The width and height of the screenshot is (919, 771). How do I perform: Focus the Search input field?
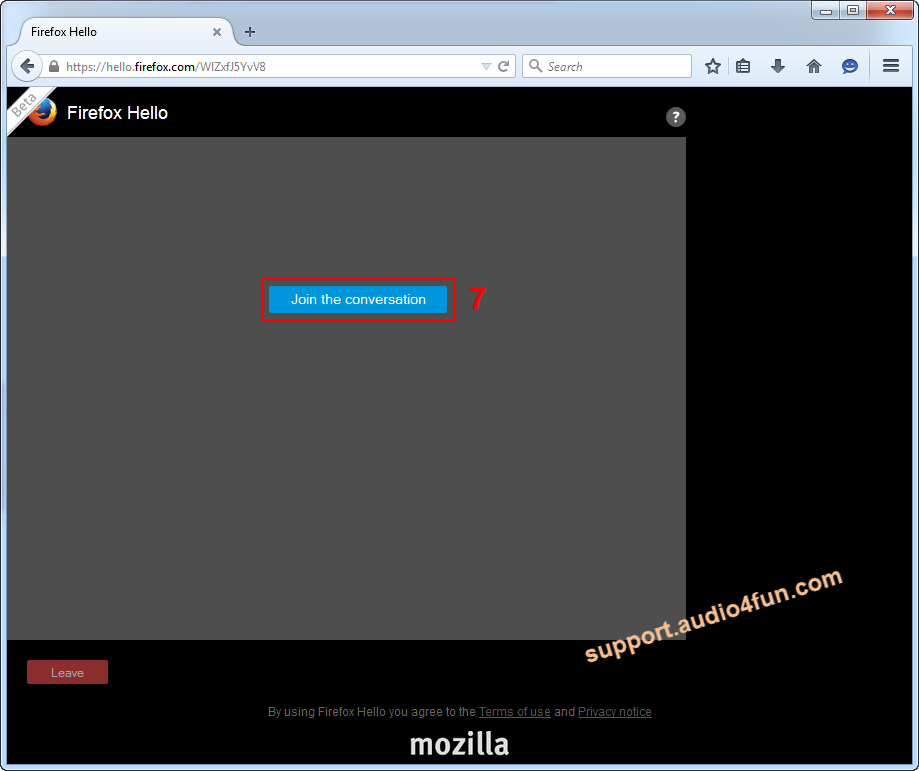[607, 66]
